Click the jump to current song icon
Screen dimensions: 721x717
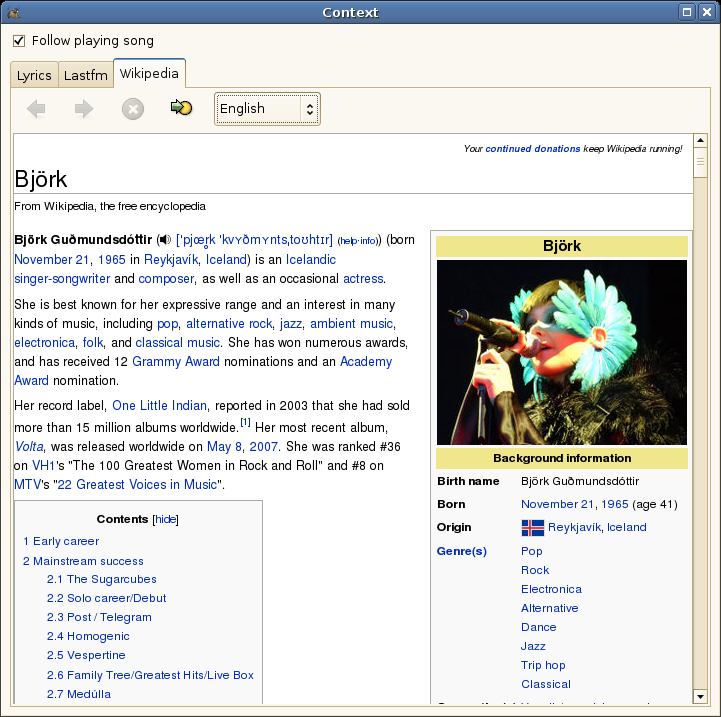(x=181, y=108)
